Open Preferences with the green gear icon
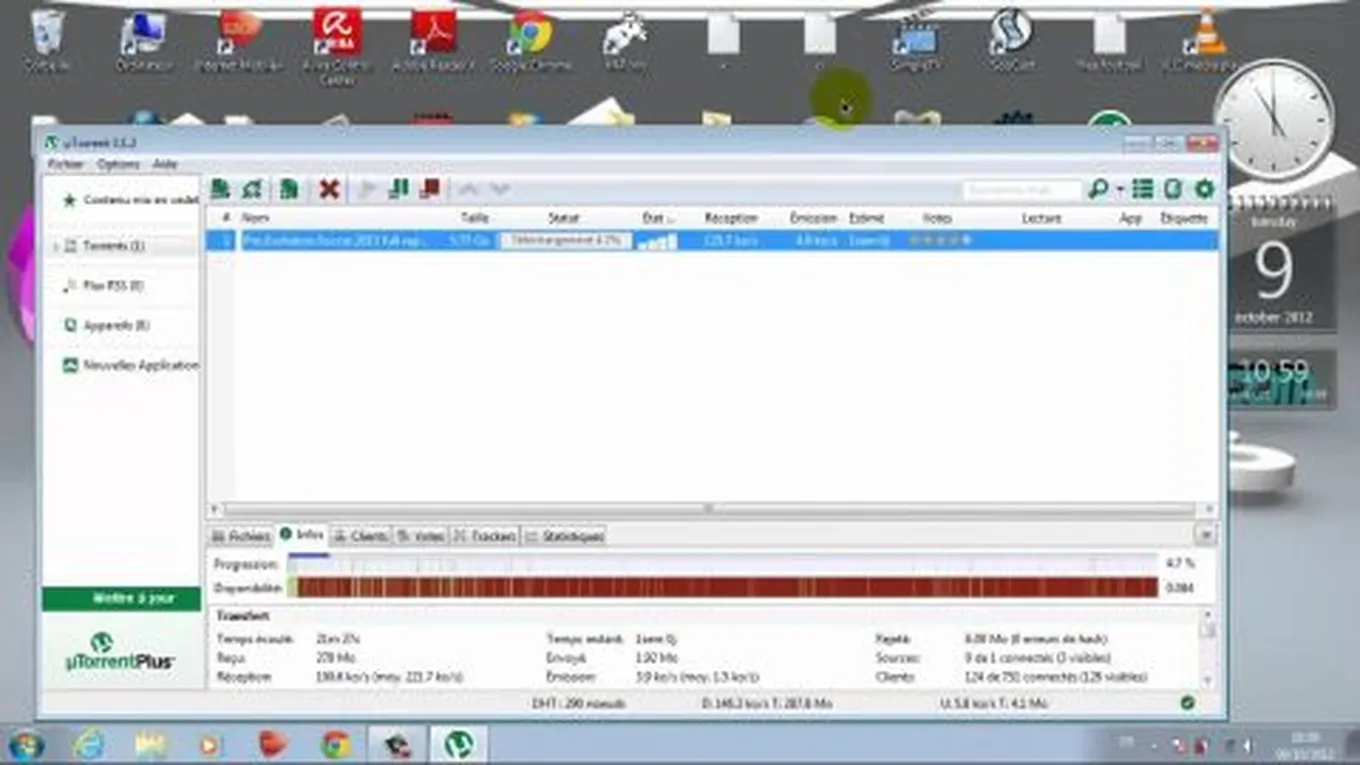This screenshot has width=1360, height=765. tap(1204, 188)
